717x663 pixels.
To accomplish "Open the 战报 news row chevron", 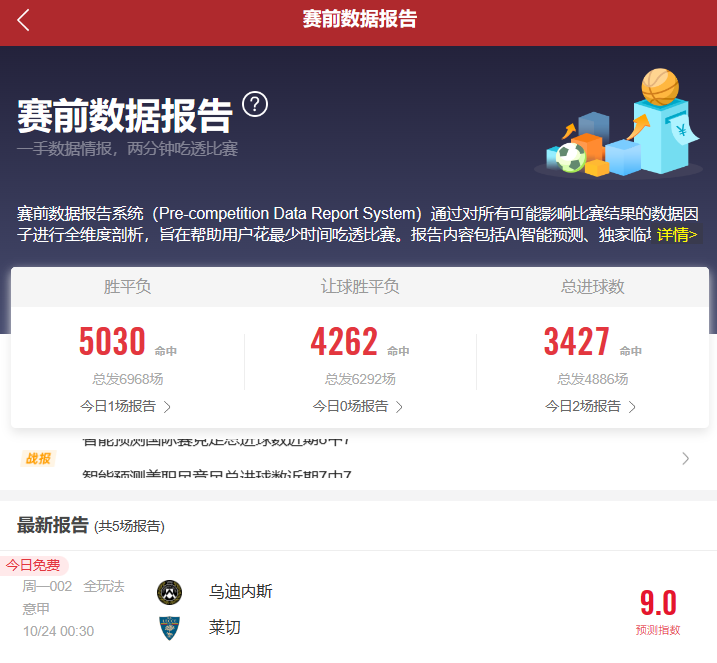I will point(685,459).
